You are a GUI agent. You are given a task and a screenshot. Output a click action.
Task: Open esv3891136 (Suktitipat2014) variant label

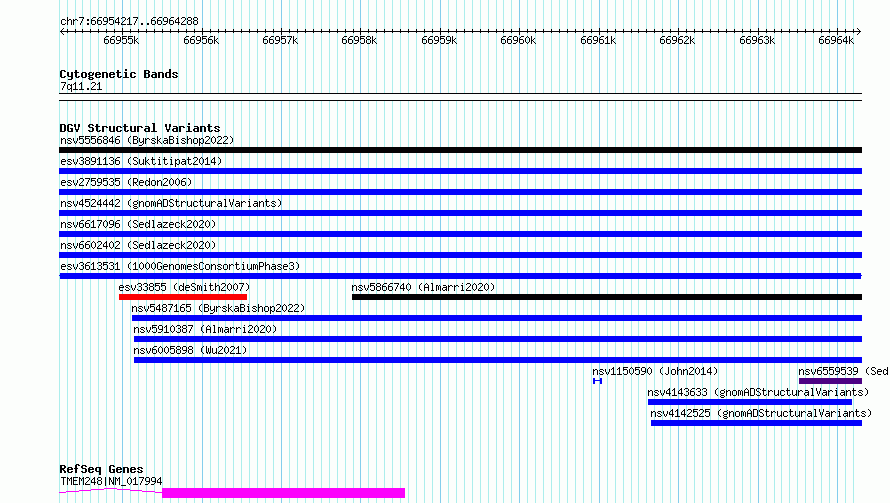tap(141, 161)
